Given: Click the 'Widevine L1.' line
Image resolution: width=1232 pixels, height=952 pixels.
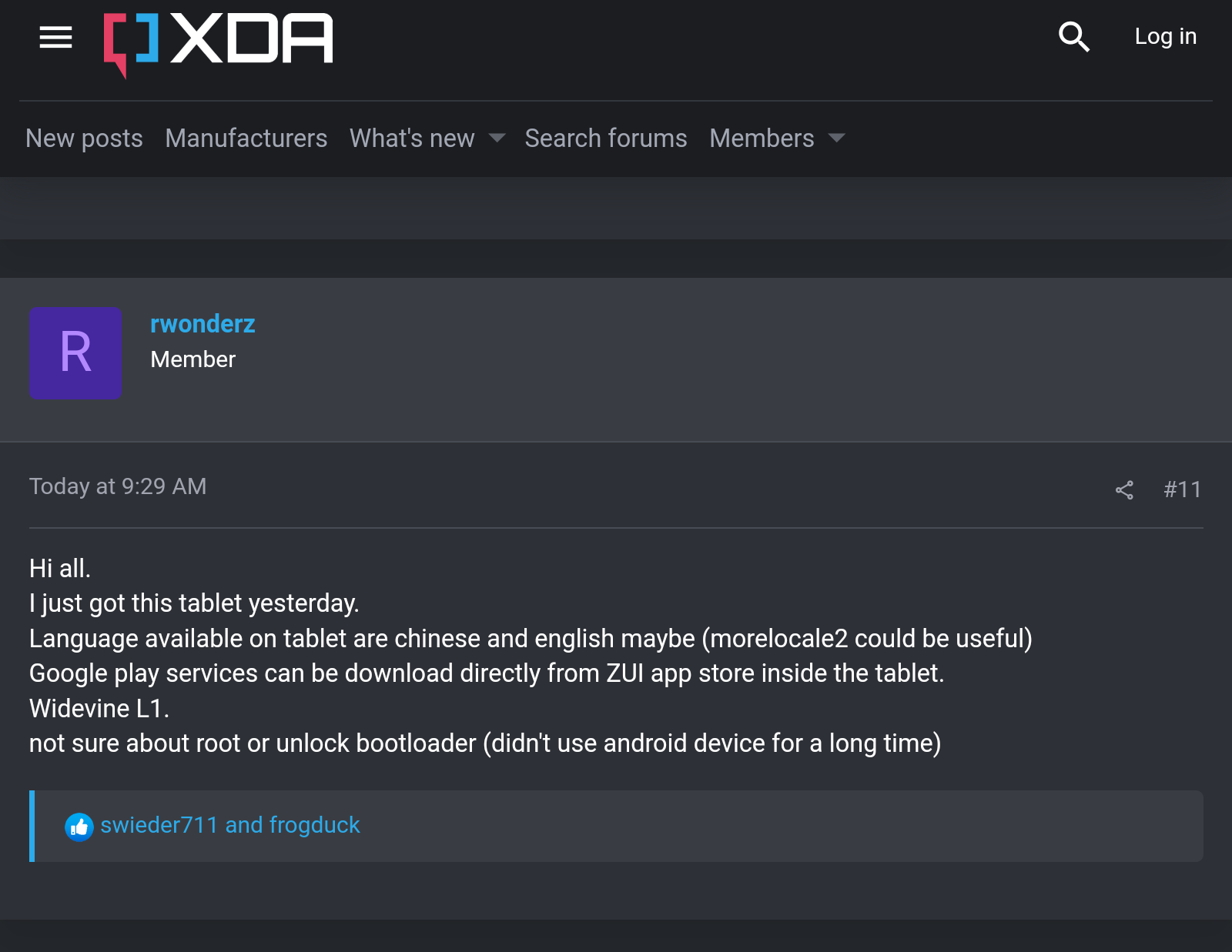Looking at the screenshot, I should [99, 709].
